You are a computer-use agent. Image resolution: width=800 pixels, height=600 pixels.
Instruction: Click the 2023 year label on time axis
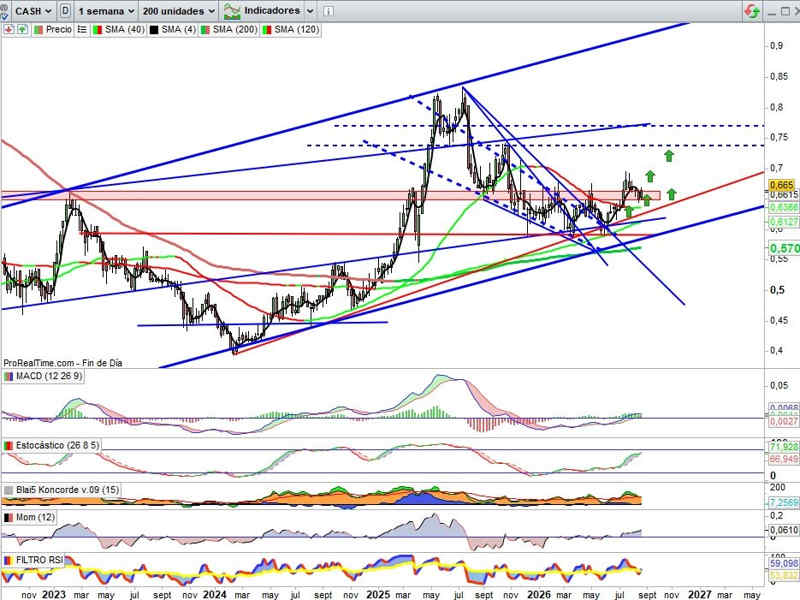point(54,594)
